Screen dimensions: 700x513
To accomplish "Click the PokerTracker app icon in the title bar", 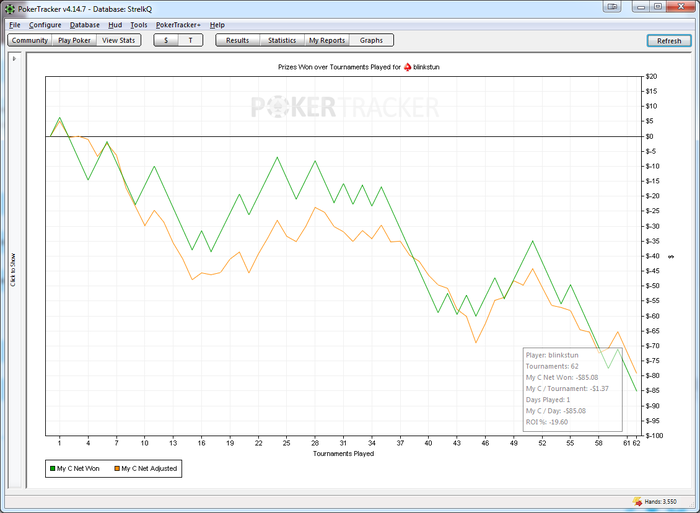I will [x=10, y=8].
